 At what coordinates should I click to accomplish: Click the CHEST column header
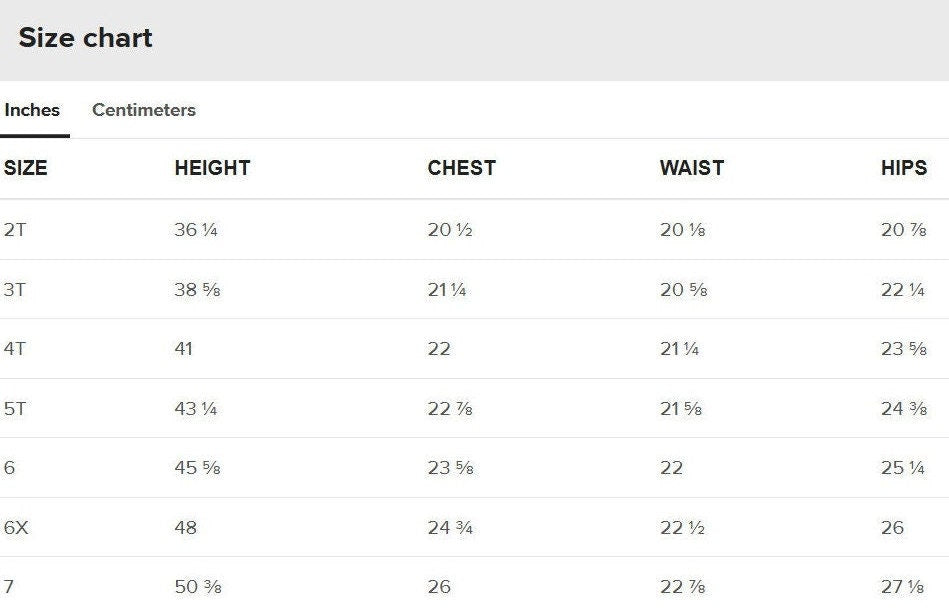(x=461, y=168)
